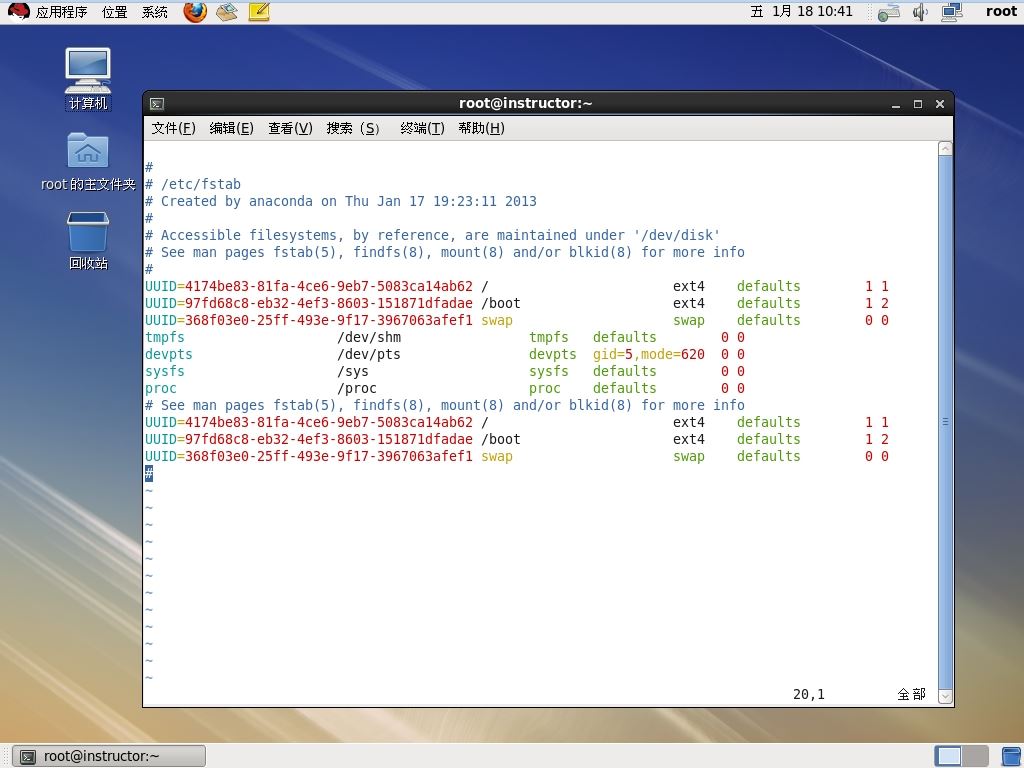The image size is (1024, 768).
Task: Open the 应用程序 (Applications) menu
Action: (x=61, y=12)
